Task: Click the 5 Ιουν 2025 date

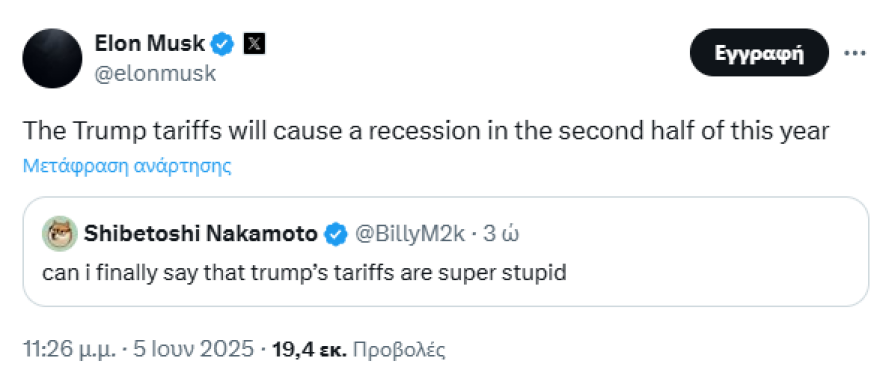Action: point(193,349)
